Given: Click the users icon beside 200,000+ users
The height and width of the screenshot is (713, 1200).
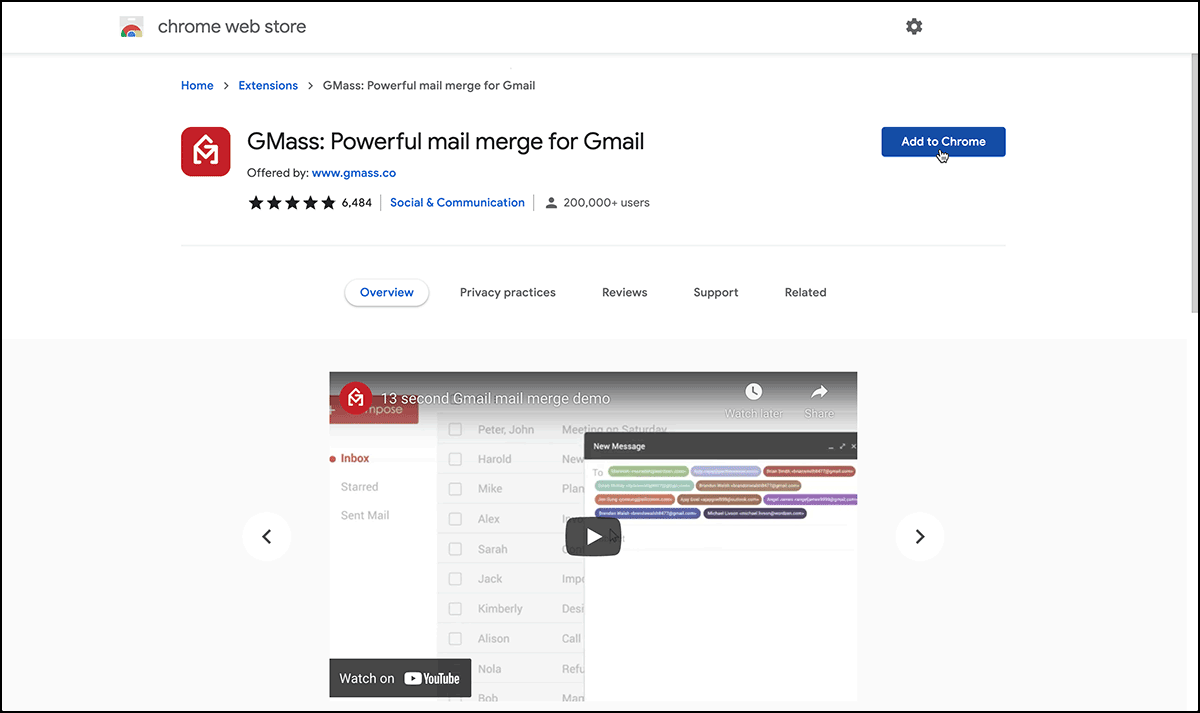Looking at the screenshot, I should coord(551,202).
